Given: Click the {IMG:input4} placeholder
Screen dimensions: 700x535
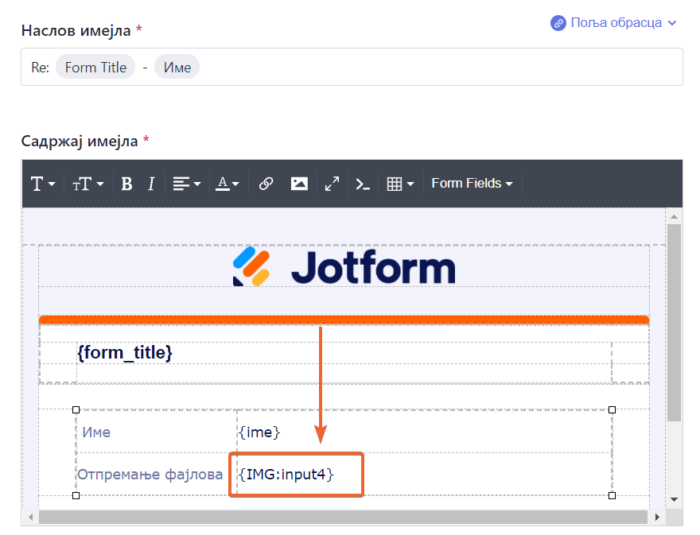Looking at the screenshot, I should click(x=286, y=474).
